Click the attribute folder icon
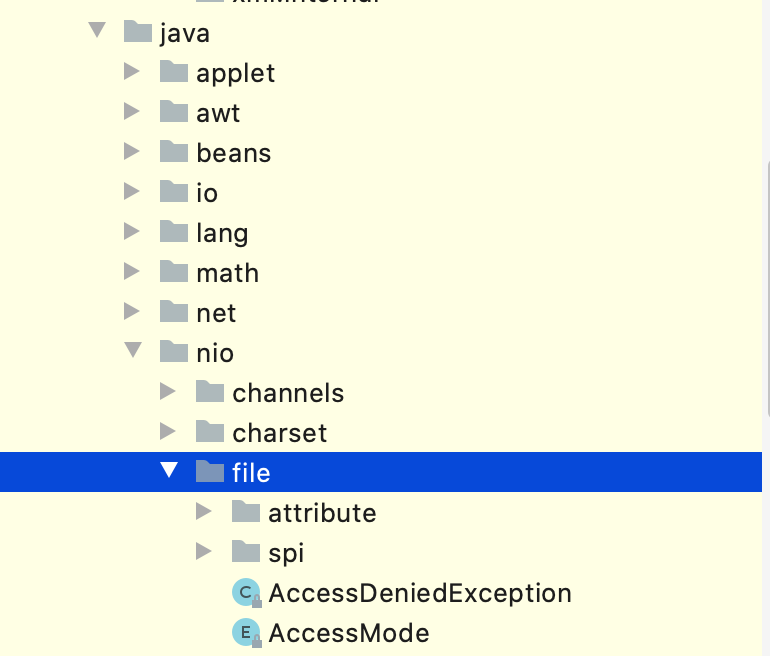770x656 pixels. [246, 512]
